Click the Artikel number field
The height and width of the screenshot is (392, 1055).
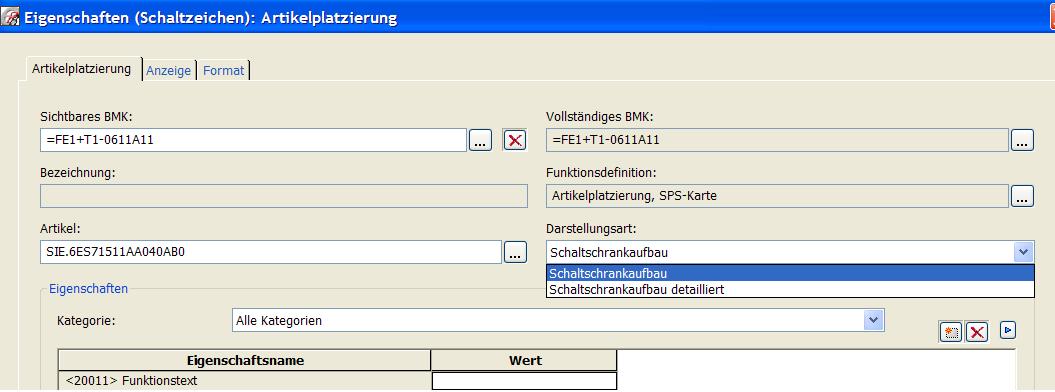pos(271,252)
